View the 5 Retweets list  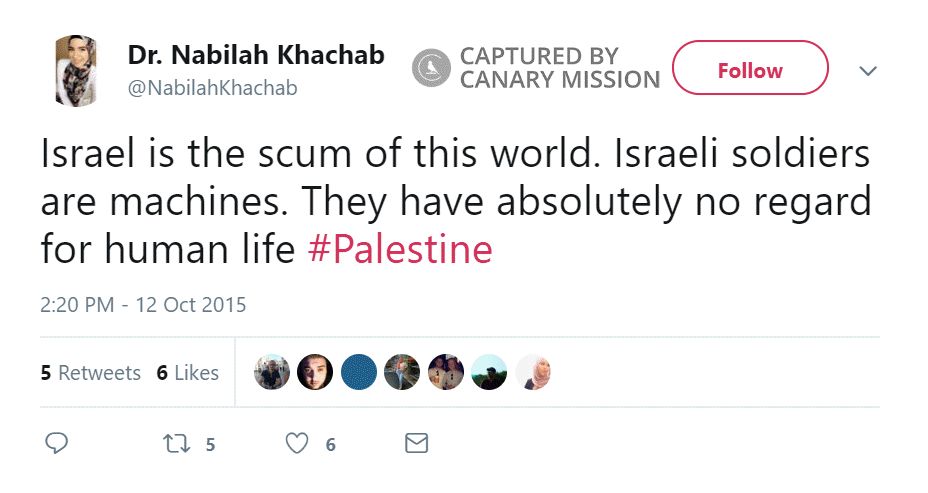coord(91,373)
